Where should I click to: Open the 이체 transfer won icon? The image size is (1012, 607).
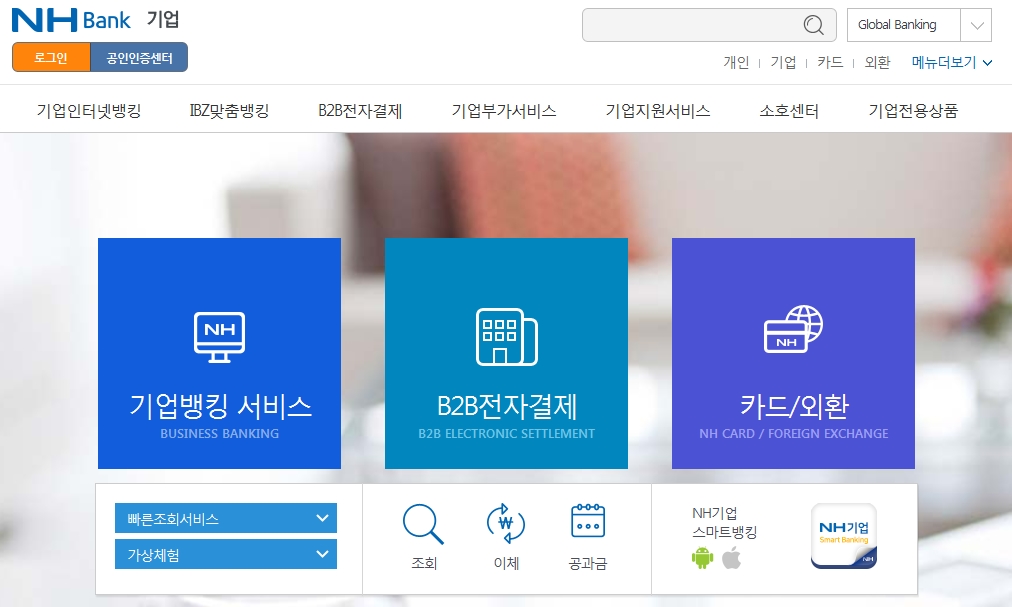click(506, 524)
